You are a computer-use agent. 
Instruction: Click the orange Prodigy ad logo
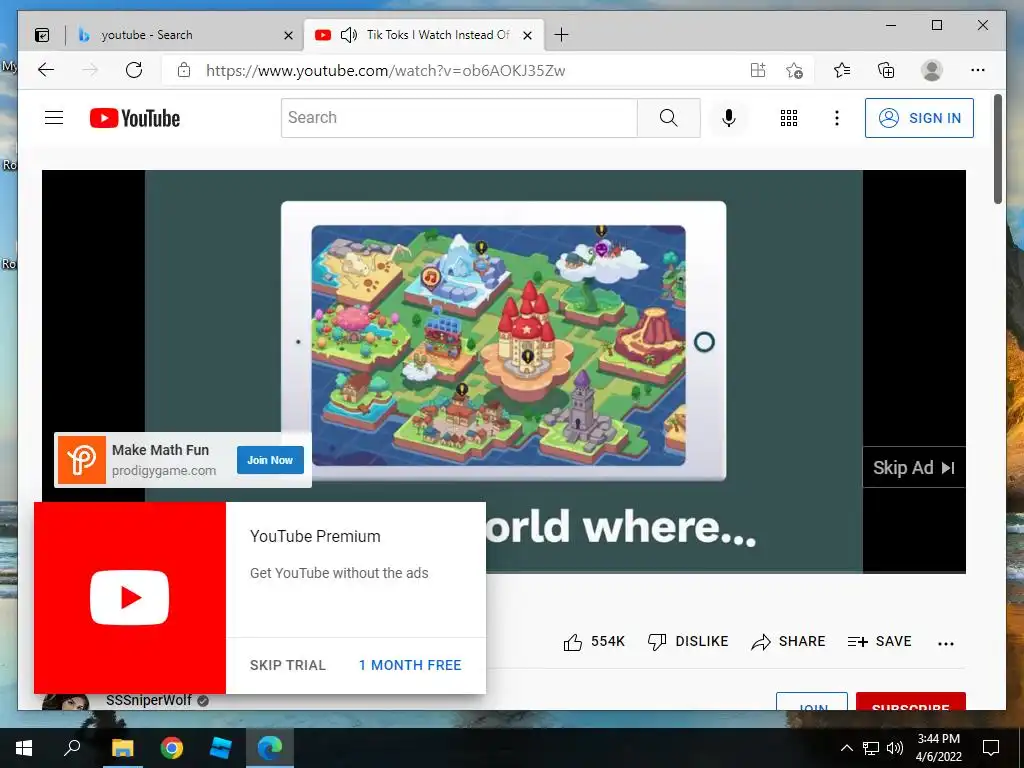pos(82,460)
